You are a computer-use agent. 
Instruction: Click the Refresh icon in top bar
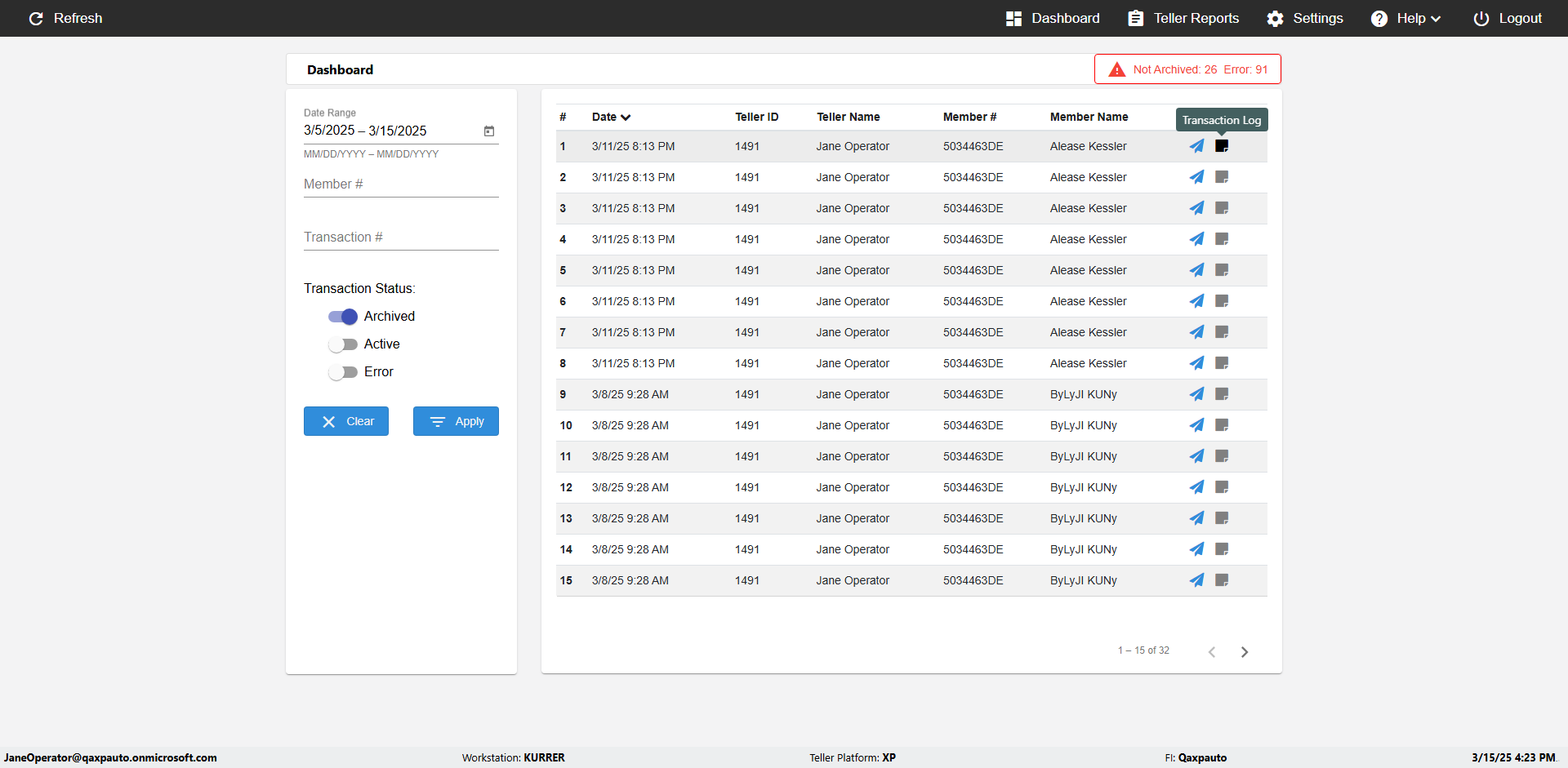tap(36, 18)
